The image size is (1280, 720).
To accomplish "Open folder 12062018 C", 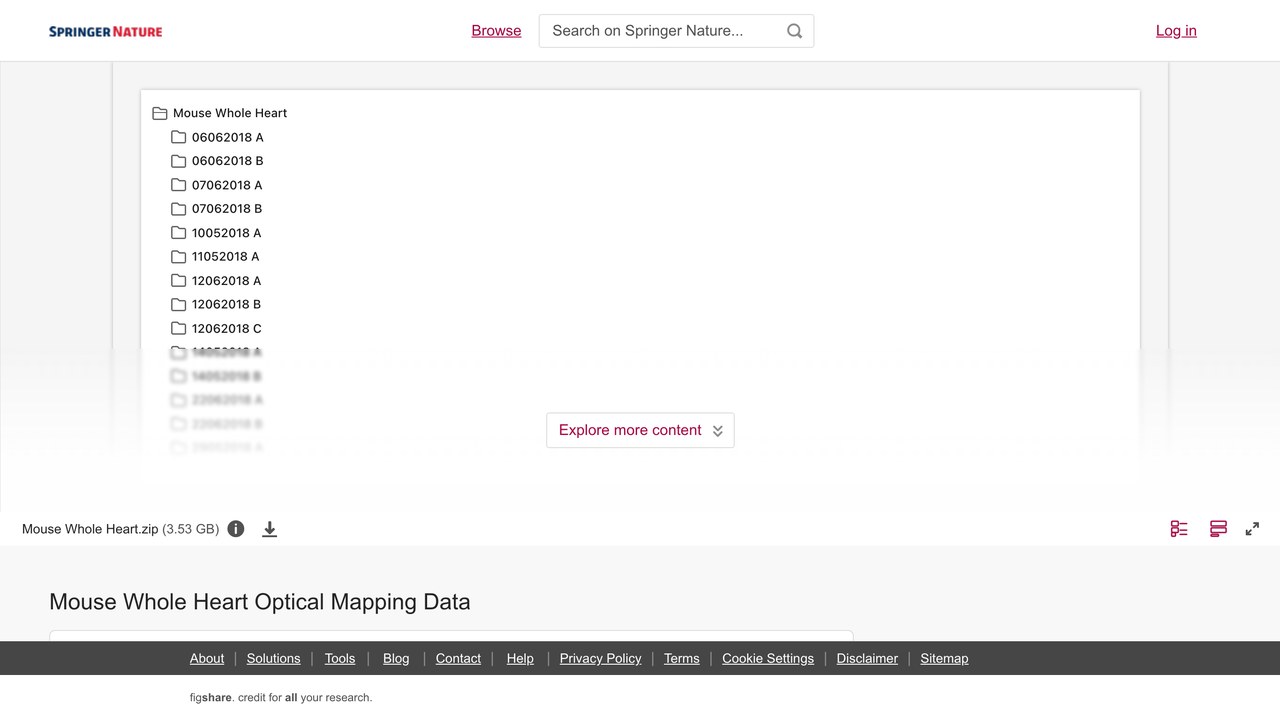I will [x=216, y=329].
